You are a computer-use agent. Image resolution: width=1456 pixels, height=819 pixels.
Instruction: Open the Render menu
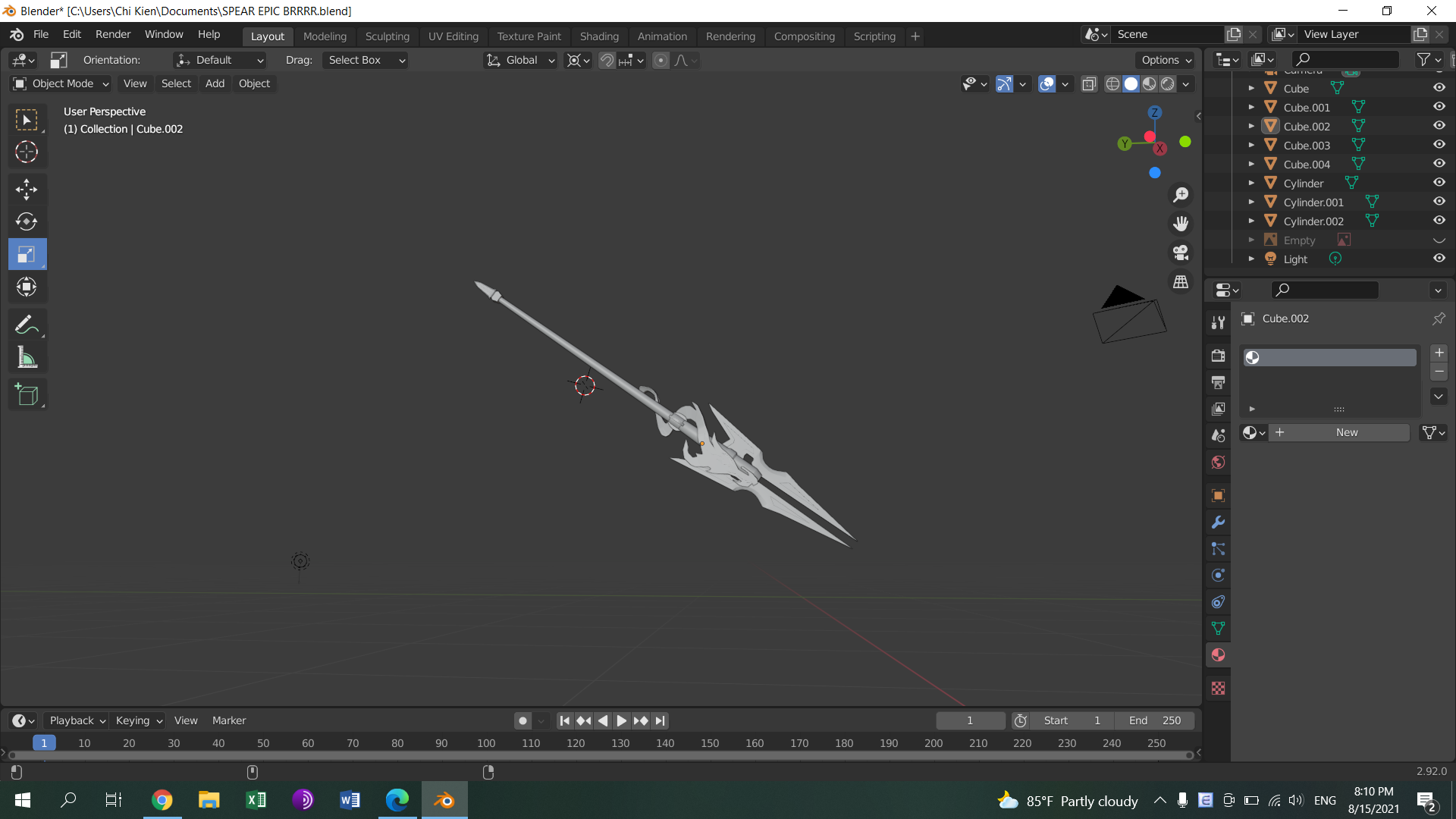coord(112,35)
